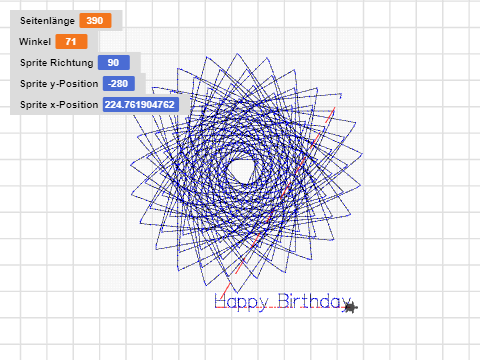Click the letter B of Birthday
Viewport: 480px width, 360px height.
283,301
